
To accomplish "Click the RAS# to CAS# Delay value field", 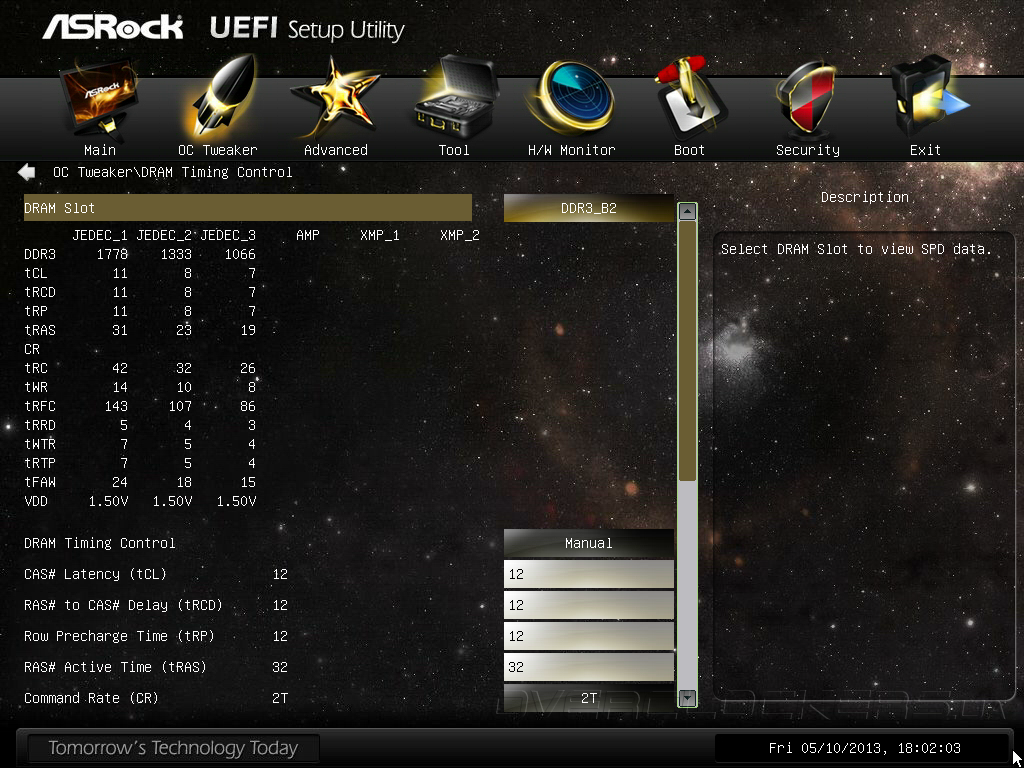I will coord(588,605).
